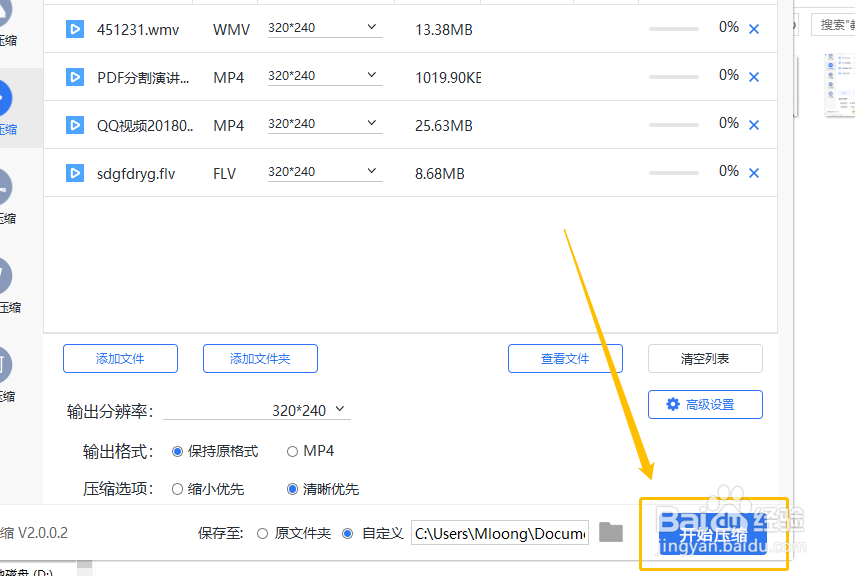Open 高级设置 advanced settings

point(705,404)
